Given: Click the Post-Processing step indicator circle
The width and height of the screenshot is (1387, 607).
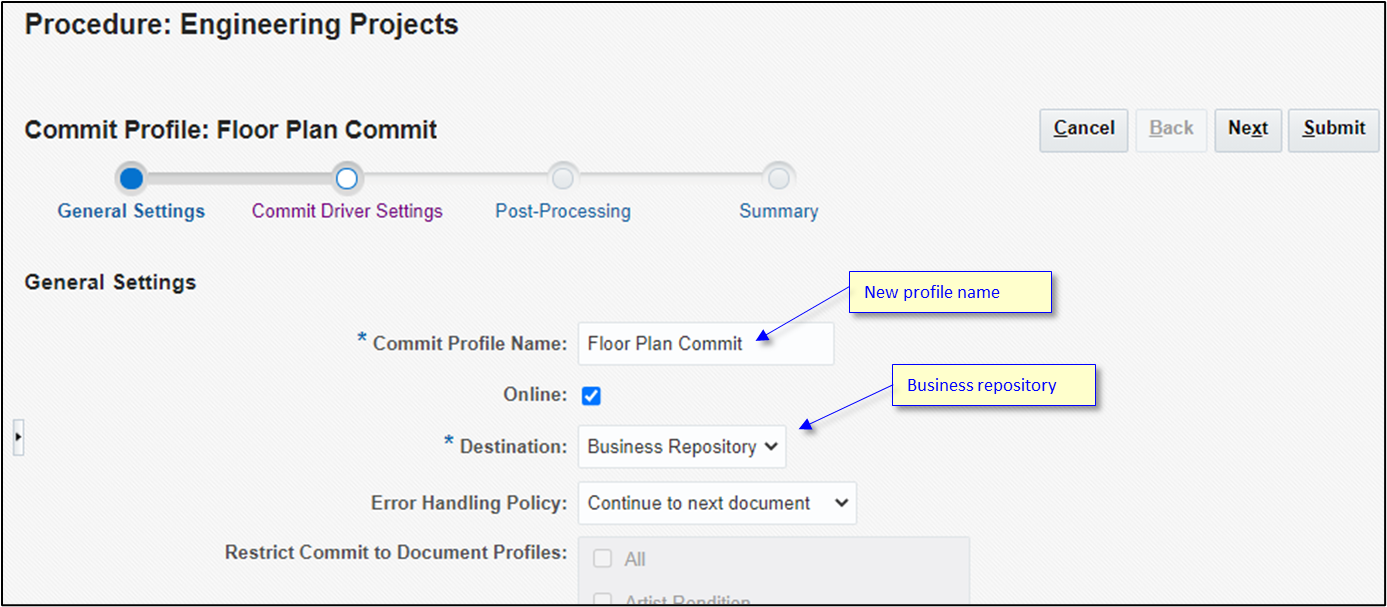Looking at the screenshot, I should (x=562, y=178).
